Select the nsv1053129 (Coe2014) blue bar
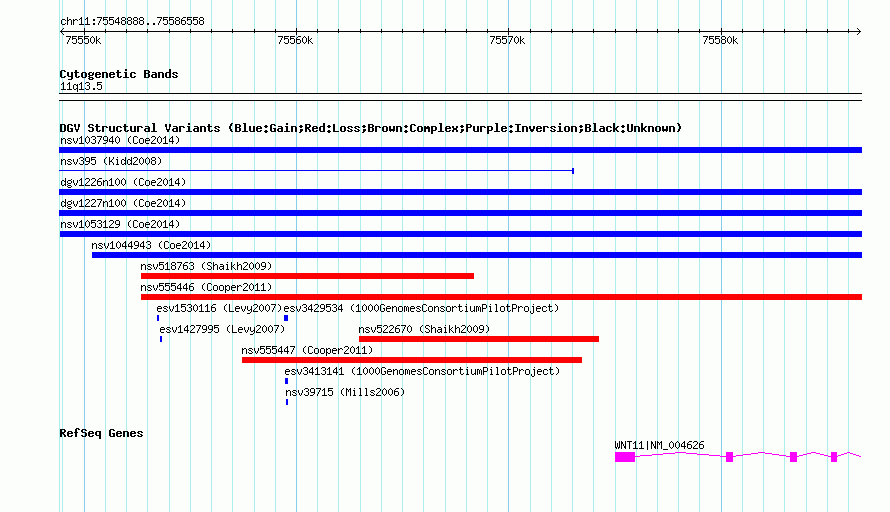This screenshot has width=890, height=512. (x=460, y=234)
